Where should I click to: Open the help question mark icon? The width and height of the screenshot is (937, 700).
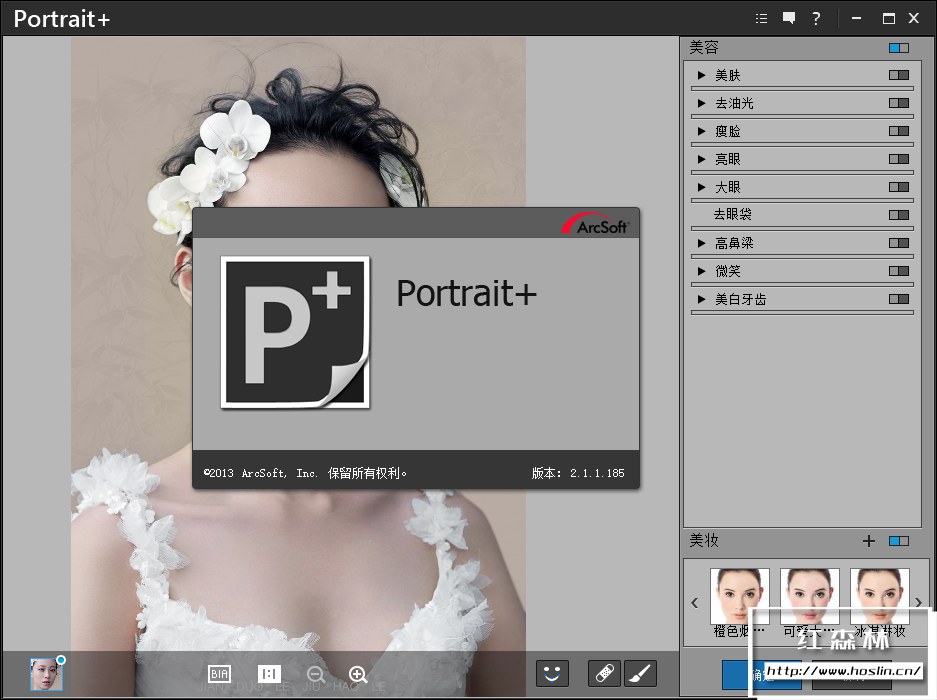(x=816, y=19)
